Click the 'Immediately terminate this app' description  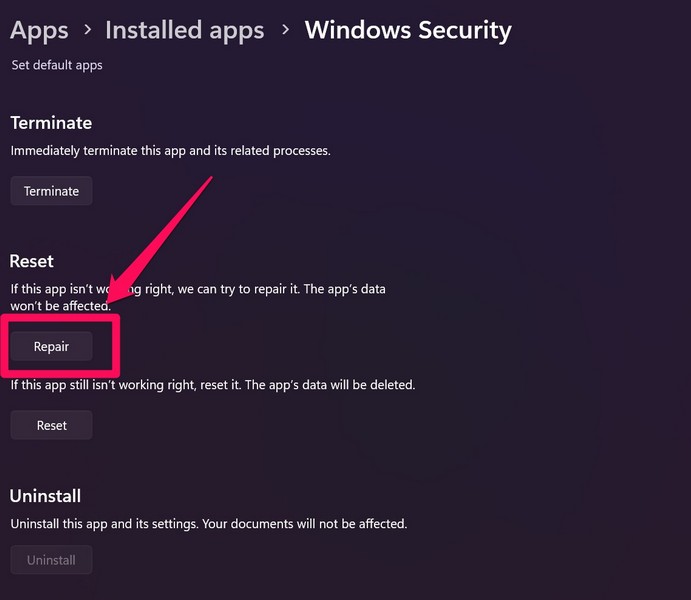[x=170, y=151]
